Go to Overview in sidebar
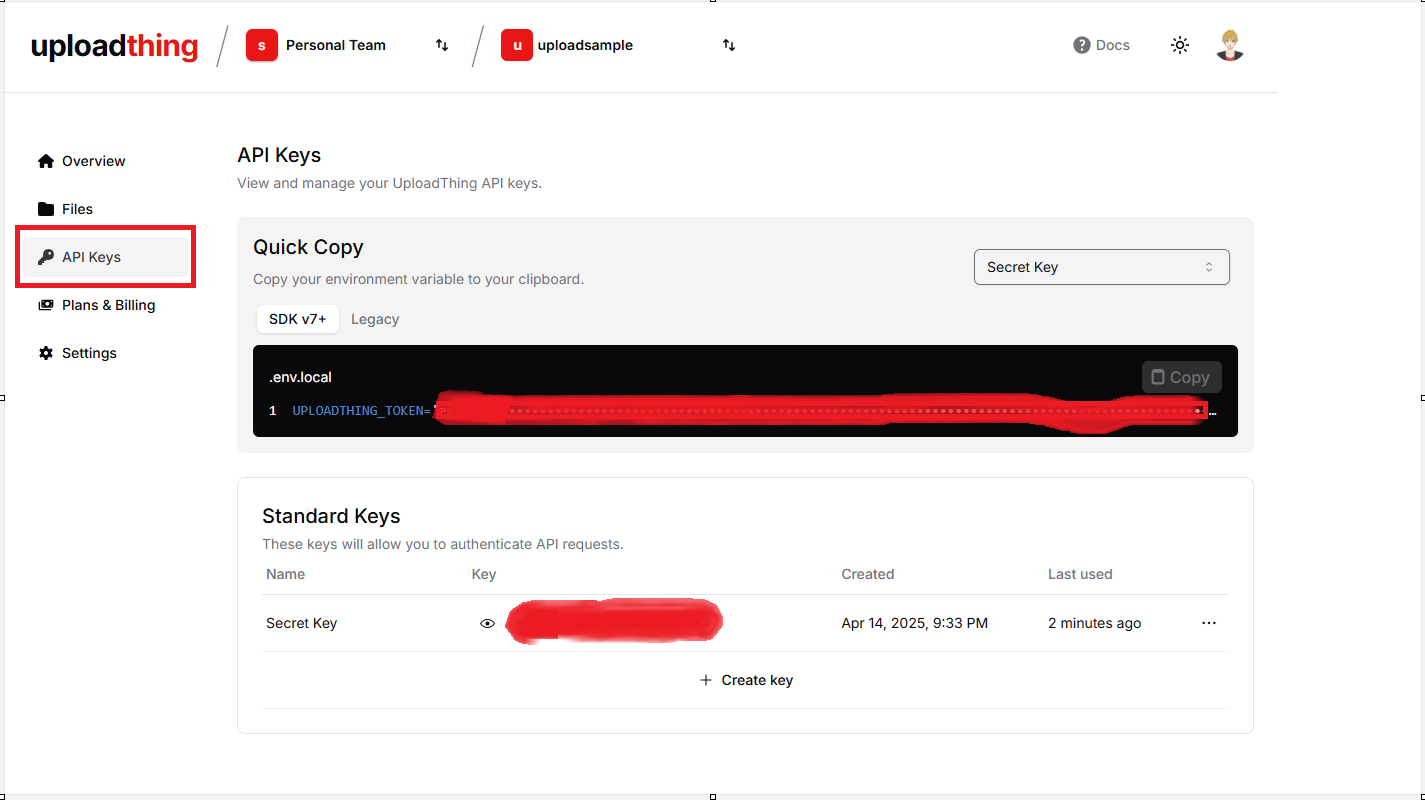The height and width of the screenshot is (800, 1425). coord(105,161)
